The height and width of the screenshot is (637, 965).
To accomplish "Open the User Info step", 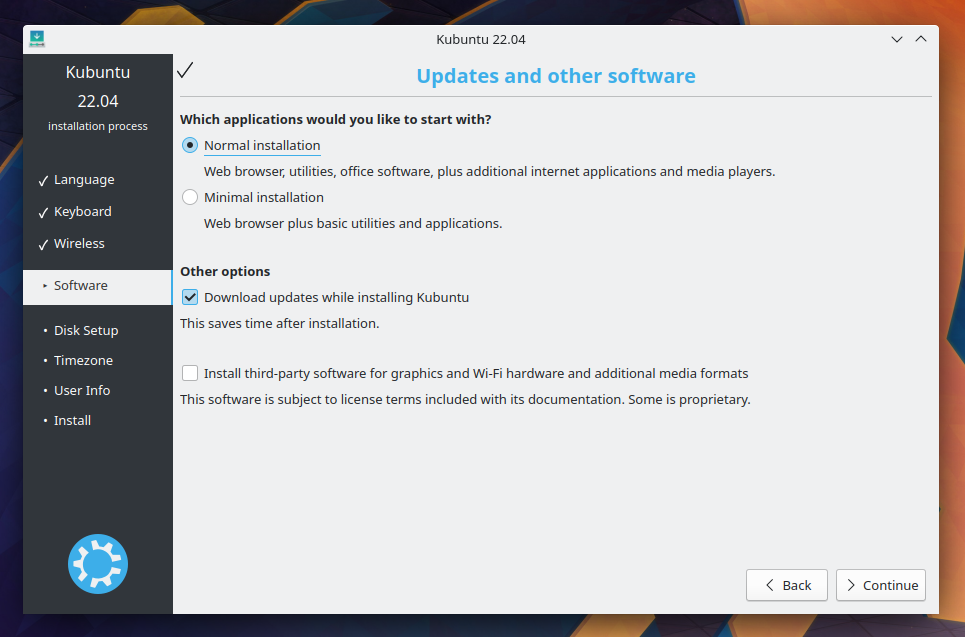I will (82, 391).
